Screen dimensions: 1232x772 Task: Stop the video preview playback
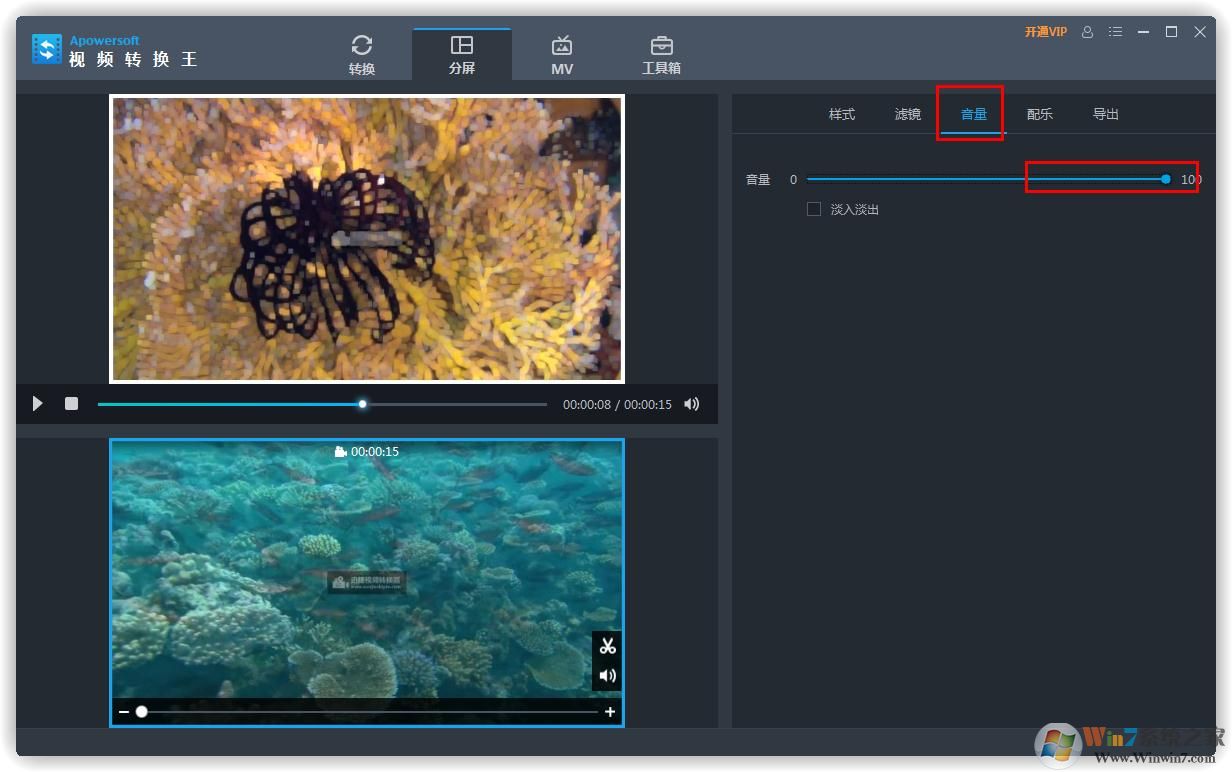(71, 404)
